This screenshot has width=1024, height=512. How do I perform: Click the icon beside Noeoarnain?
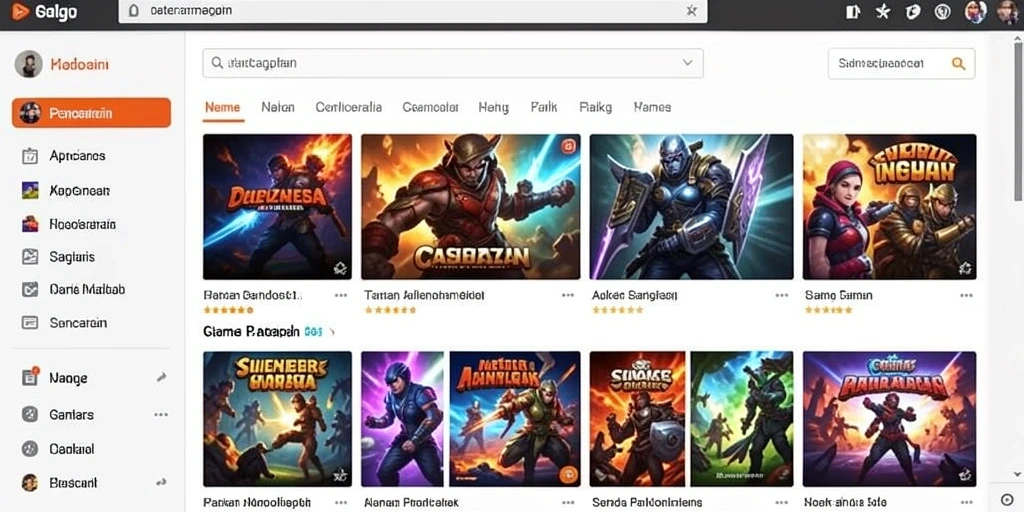tap(30, 224)
